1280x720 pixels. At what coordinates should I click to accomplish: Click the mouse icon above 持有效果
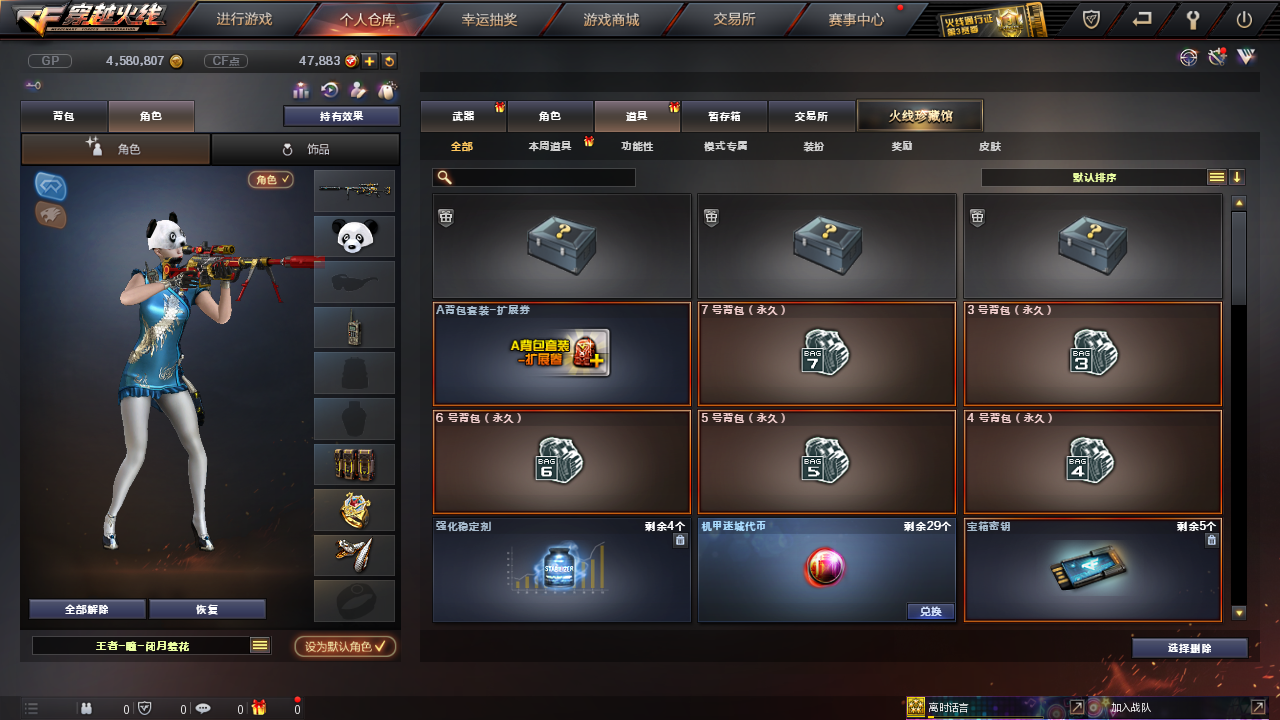(x=387, y=90)
